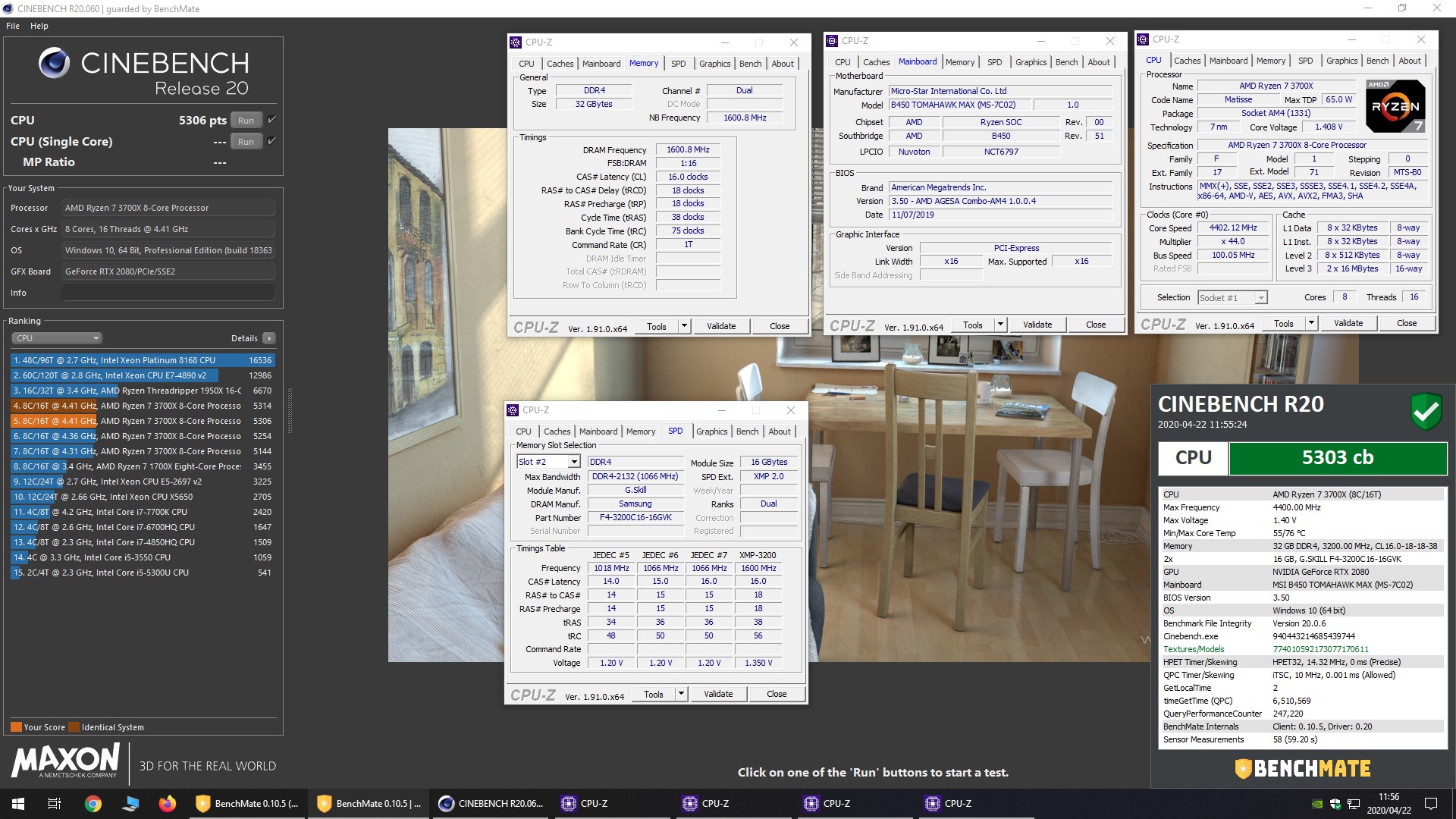Run the CPU Single Core benchmark
Image resolution: width=1456 pixels, height=819 pixels.
click(x=246, y=142)
